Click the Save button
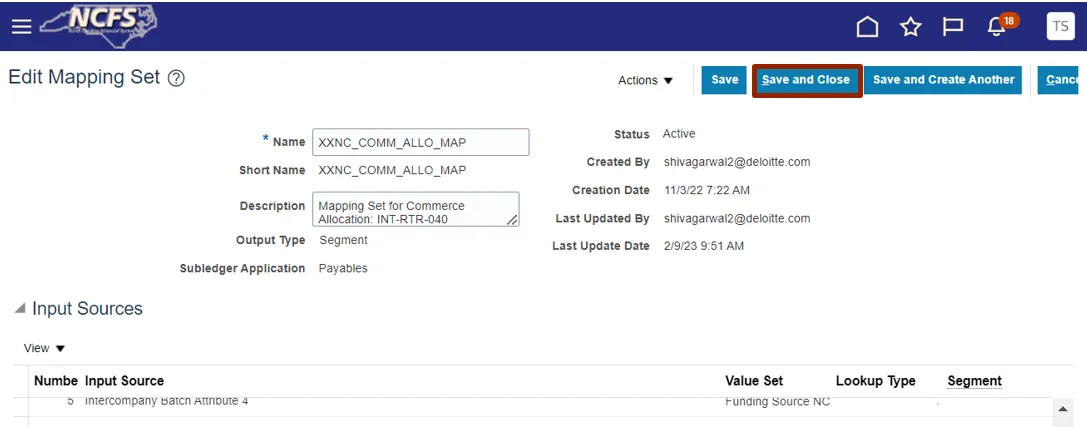Screen dimensions: 1087x427 coord(724,80)
